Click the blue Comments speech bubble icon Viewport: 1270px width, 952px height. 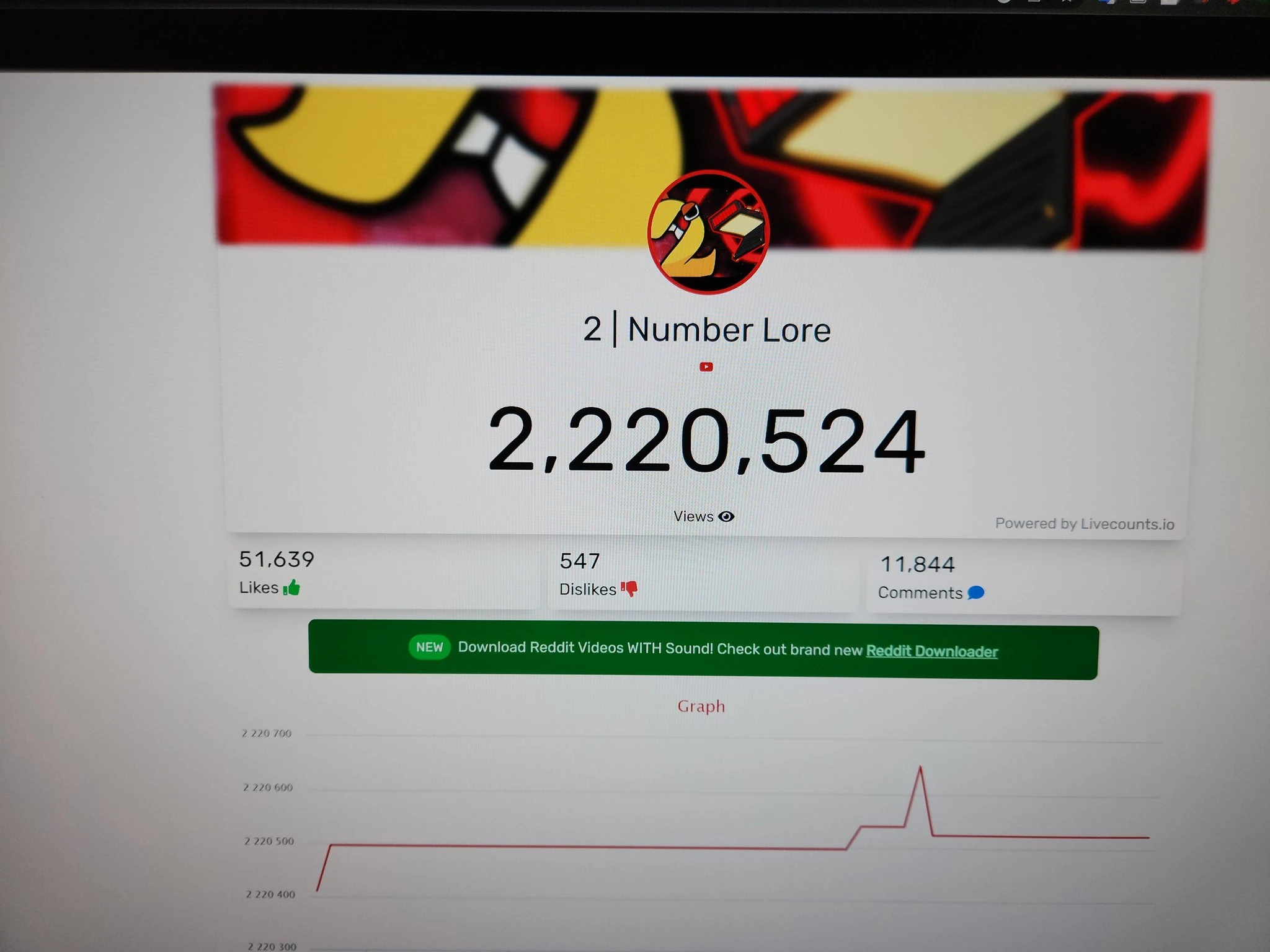pos(975,593)
